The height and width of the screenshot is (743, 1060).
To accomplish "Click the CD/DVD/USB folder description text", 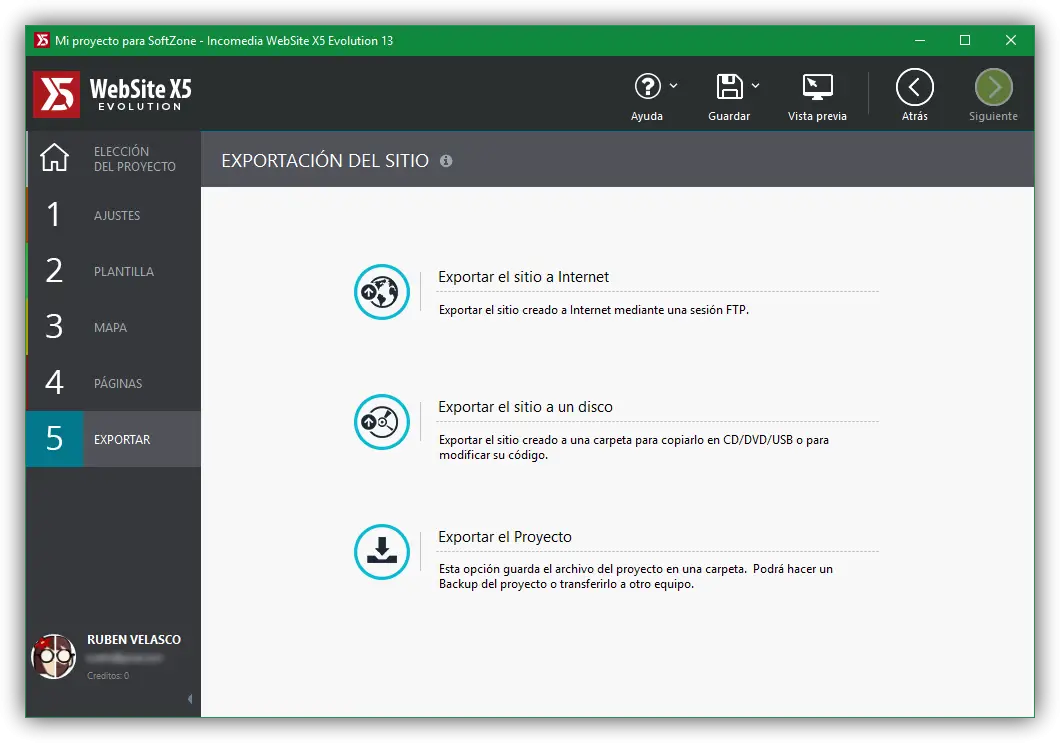I will (633, 447).
